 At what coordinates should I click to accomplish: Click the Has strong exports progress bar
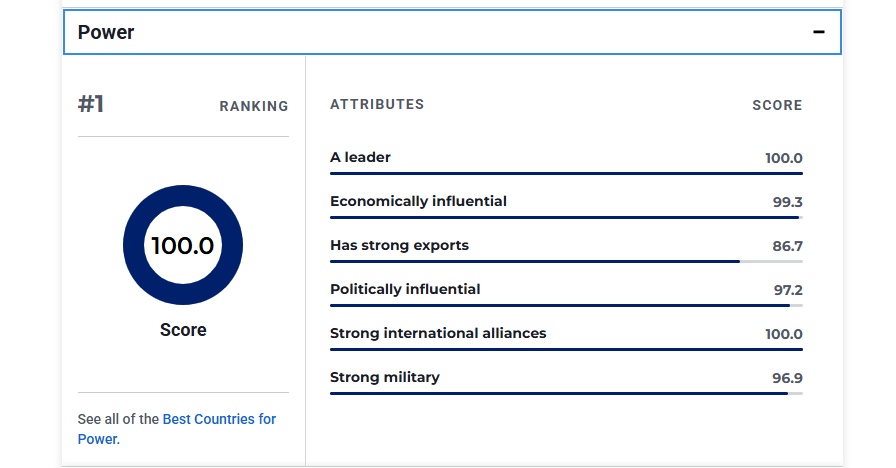pyautogui.click(x=565, y=262)
